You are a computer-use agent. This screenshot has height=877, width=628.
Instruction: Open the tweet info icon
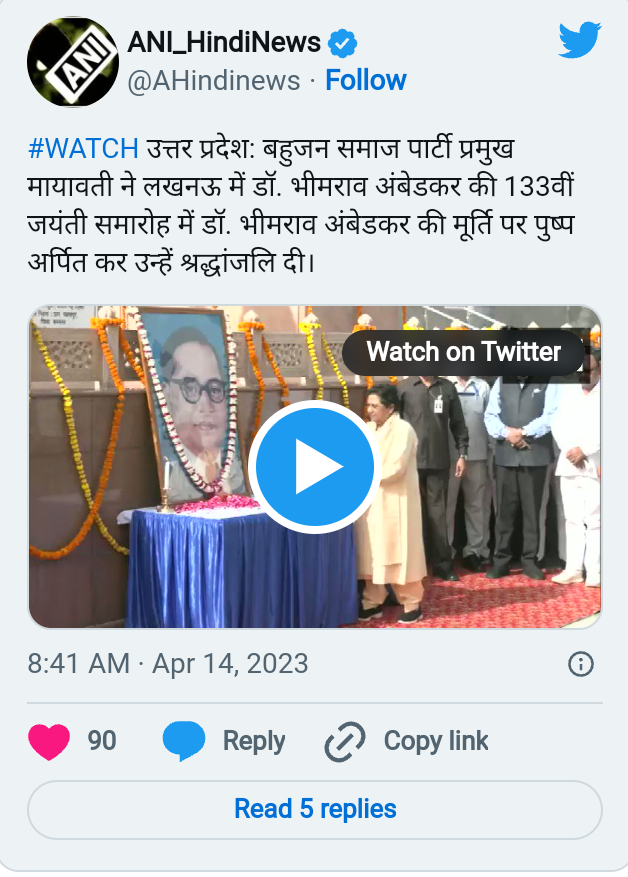point(580,664)
